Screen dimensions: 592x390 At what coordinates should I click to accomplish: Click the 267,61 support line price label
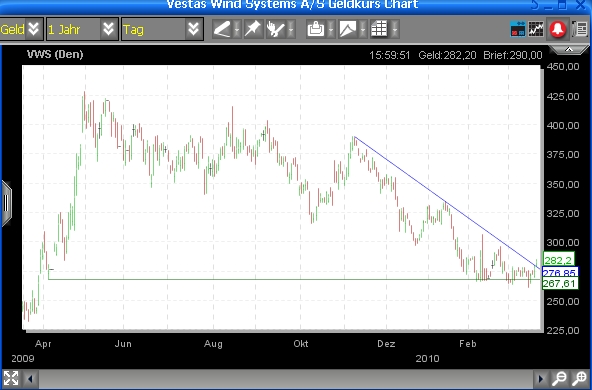click(x=560, y=284)
